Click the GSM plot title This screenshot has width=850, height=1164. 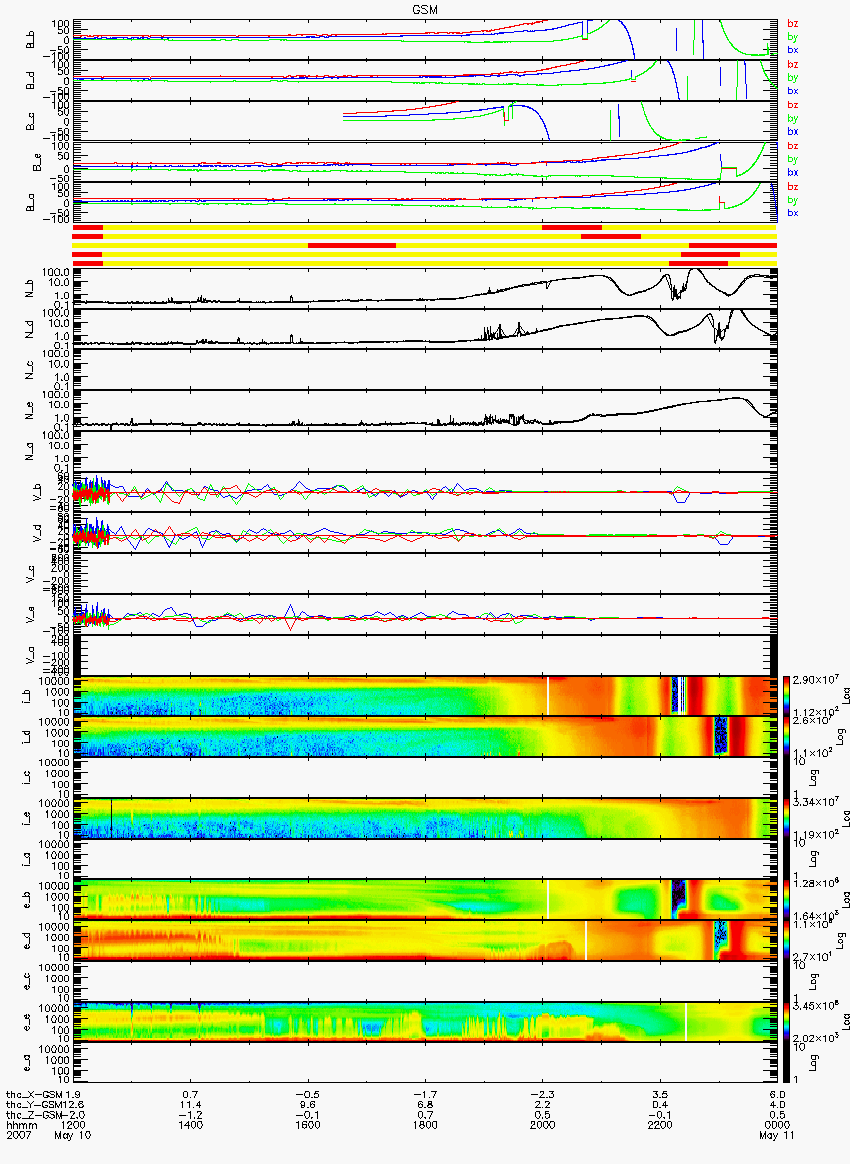425,10
